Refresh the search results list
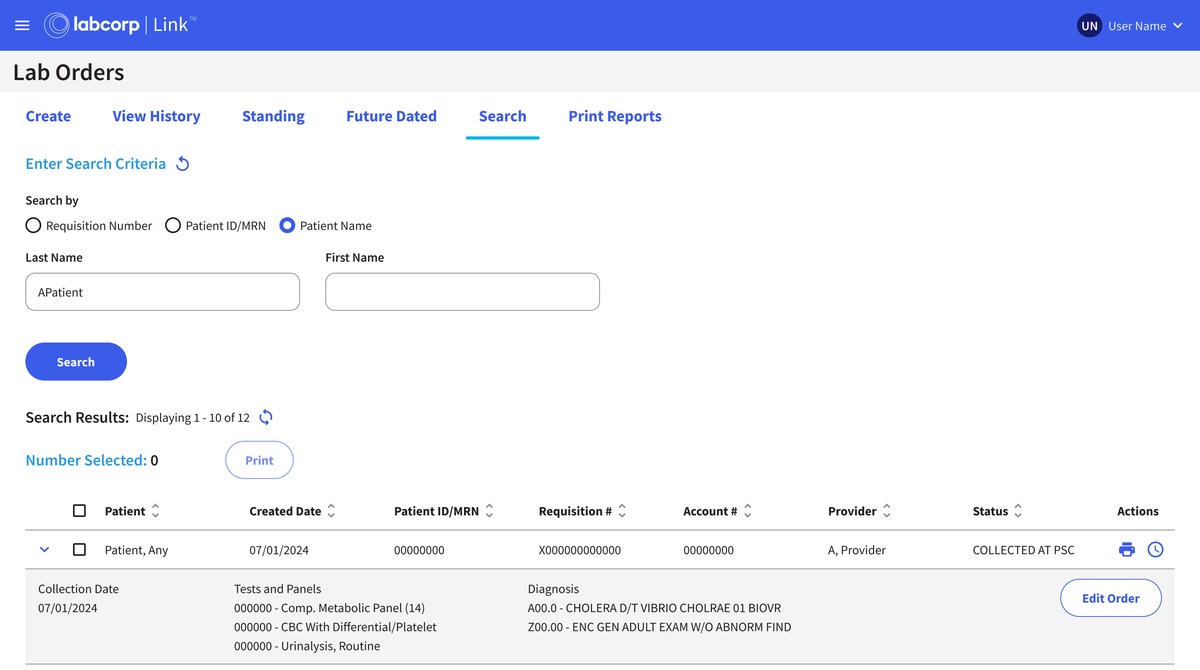This screenshot has width=1200, height=670. point(265,417)
